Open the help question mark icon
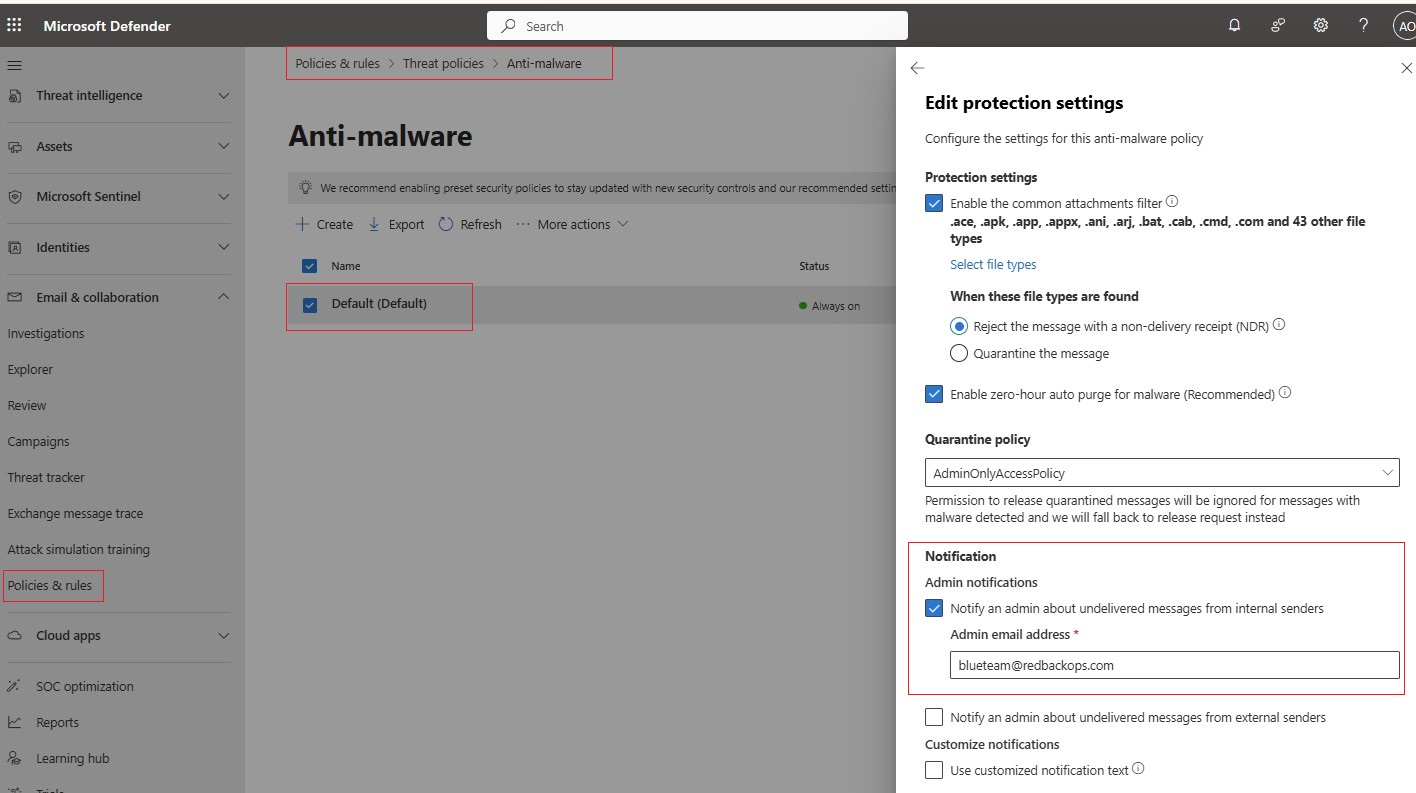This screenshot has height=793, width=1416. coord(1363,26)
